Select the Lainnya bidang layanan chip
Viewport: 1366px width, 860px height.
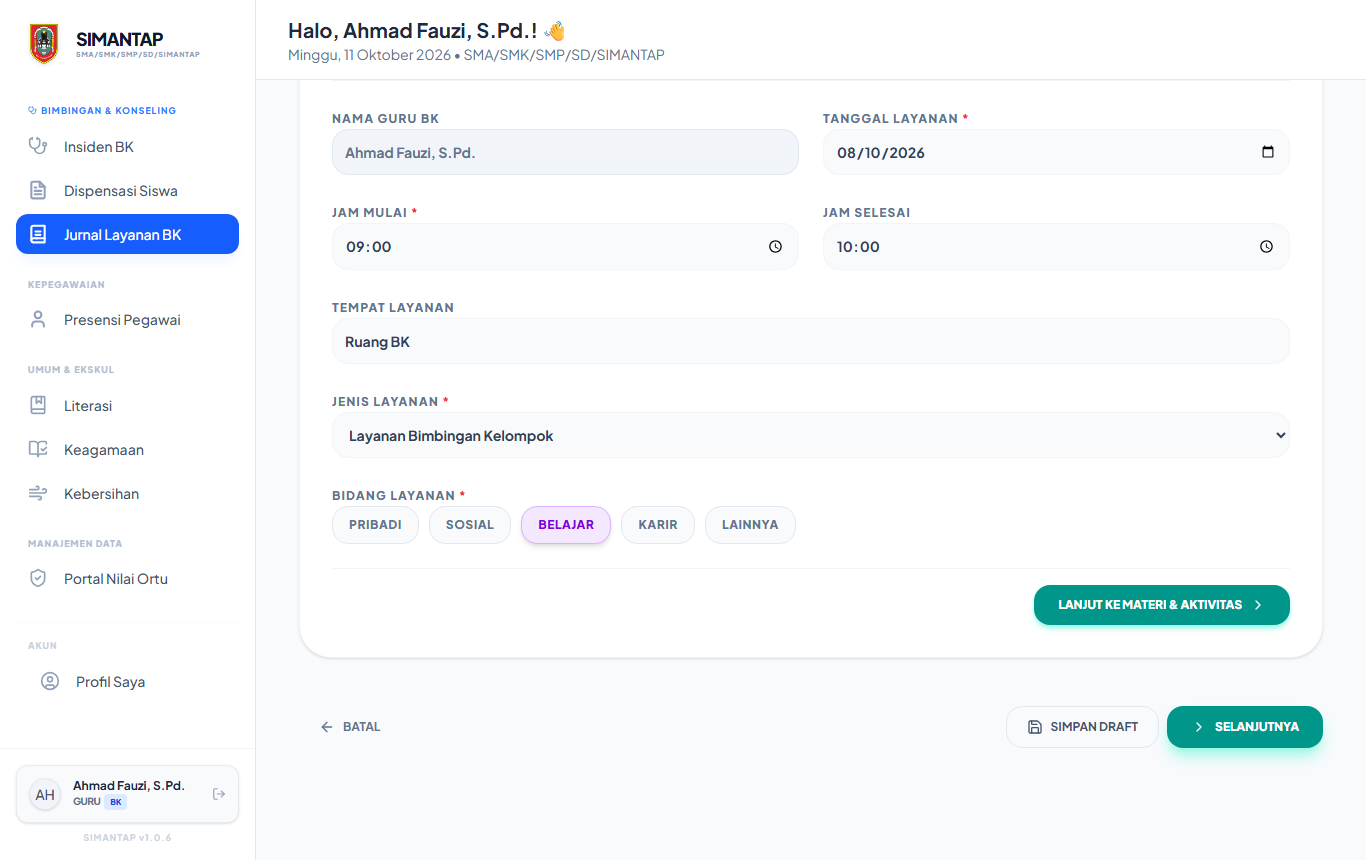750,525
